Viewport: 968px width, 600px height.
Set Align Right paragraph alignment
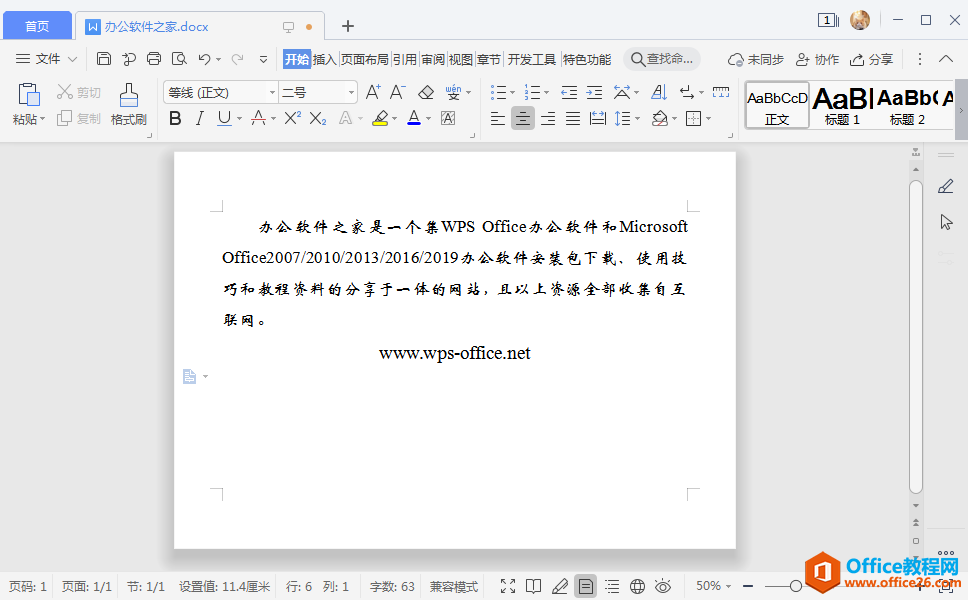[548, 118]
